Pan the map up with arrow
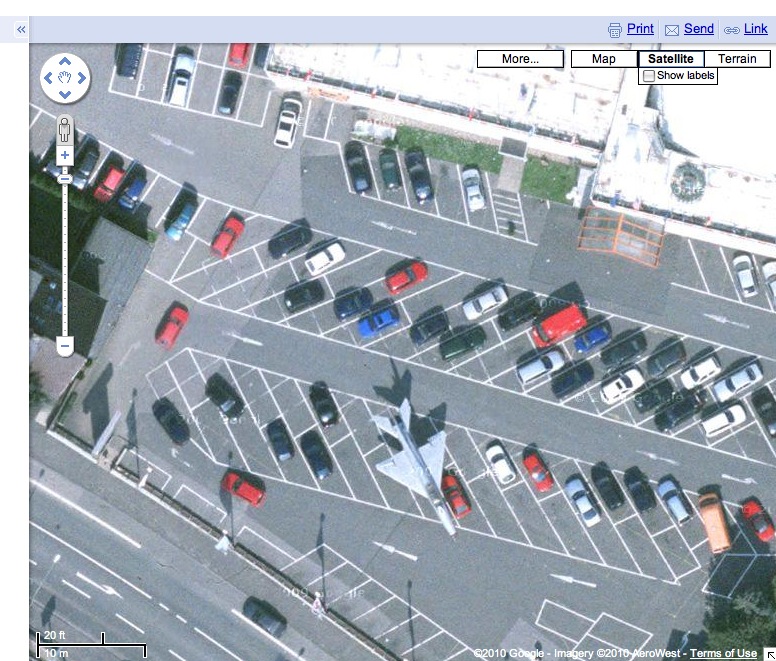 click(65, 59)
